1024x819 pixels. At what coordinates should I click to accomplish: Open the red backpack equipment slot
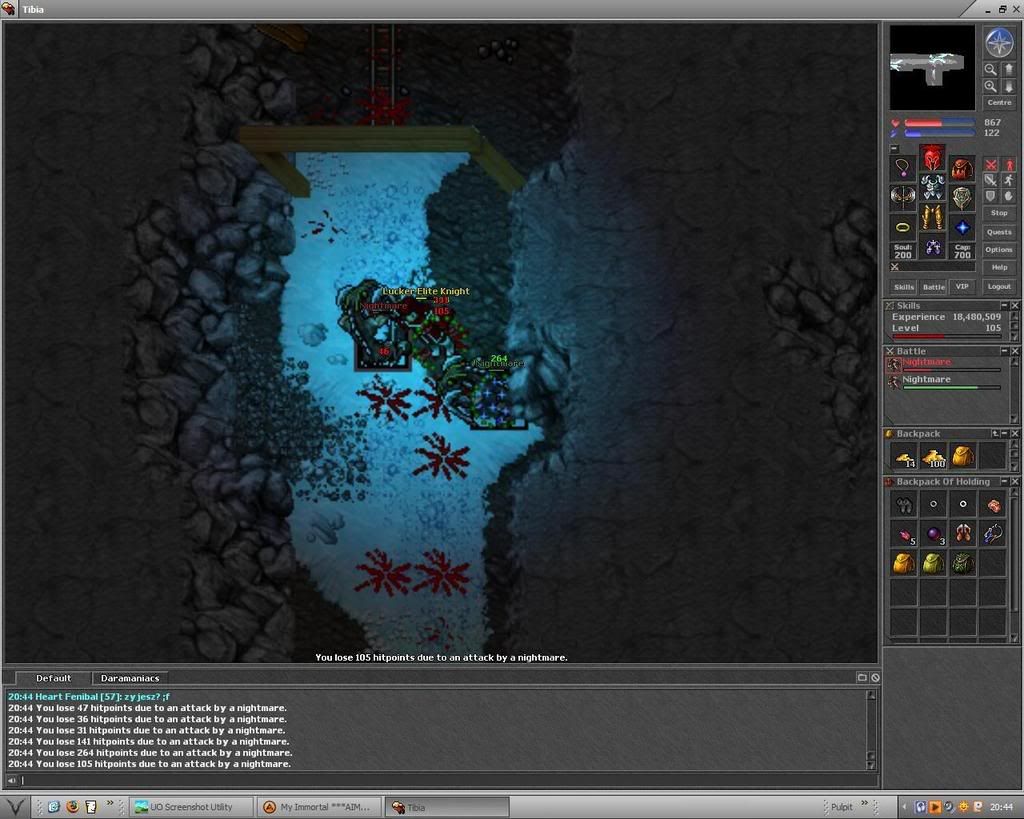pos(962,167)
